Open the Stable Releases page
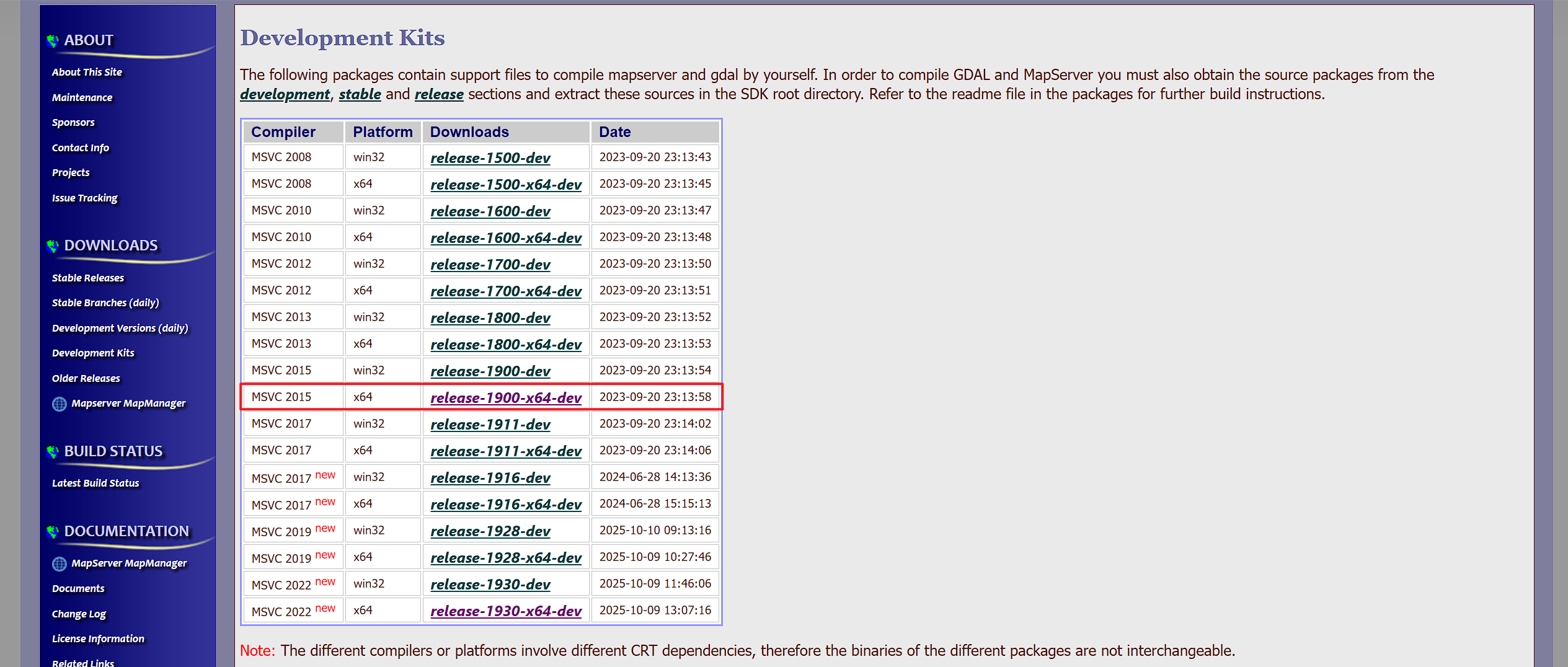Image resolution: width=1568 pixels, height=667 pixels. (x=87, y=278)
